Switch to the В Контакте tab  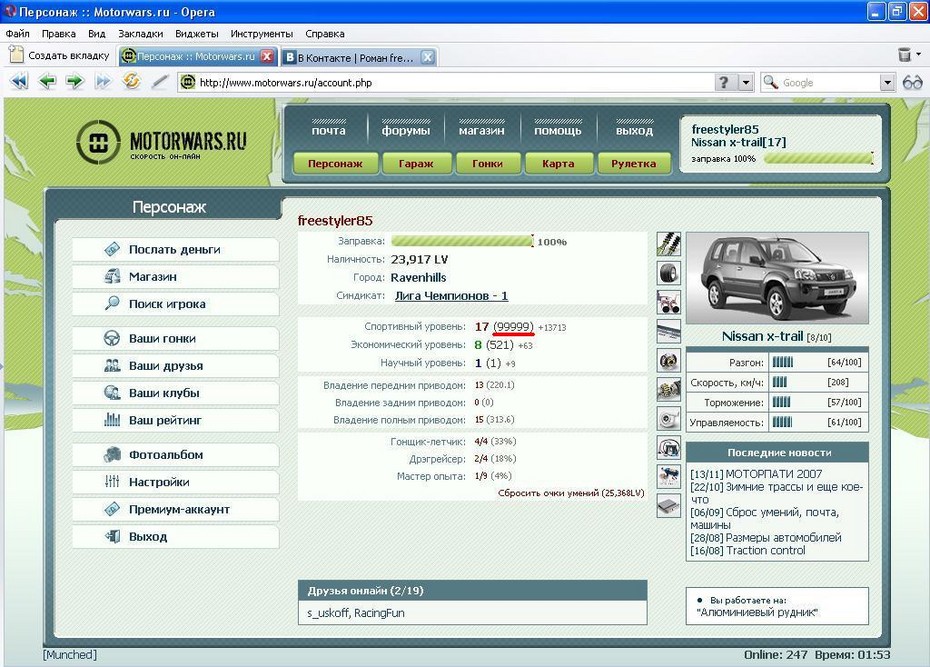tap(355, 58)
